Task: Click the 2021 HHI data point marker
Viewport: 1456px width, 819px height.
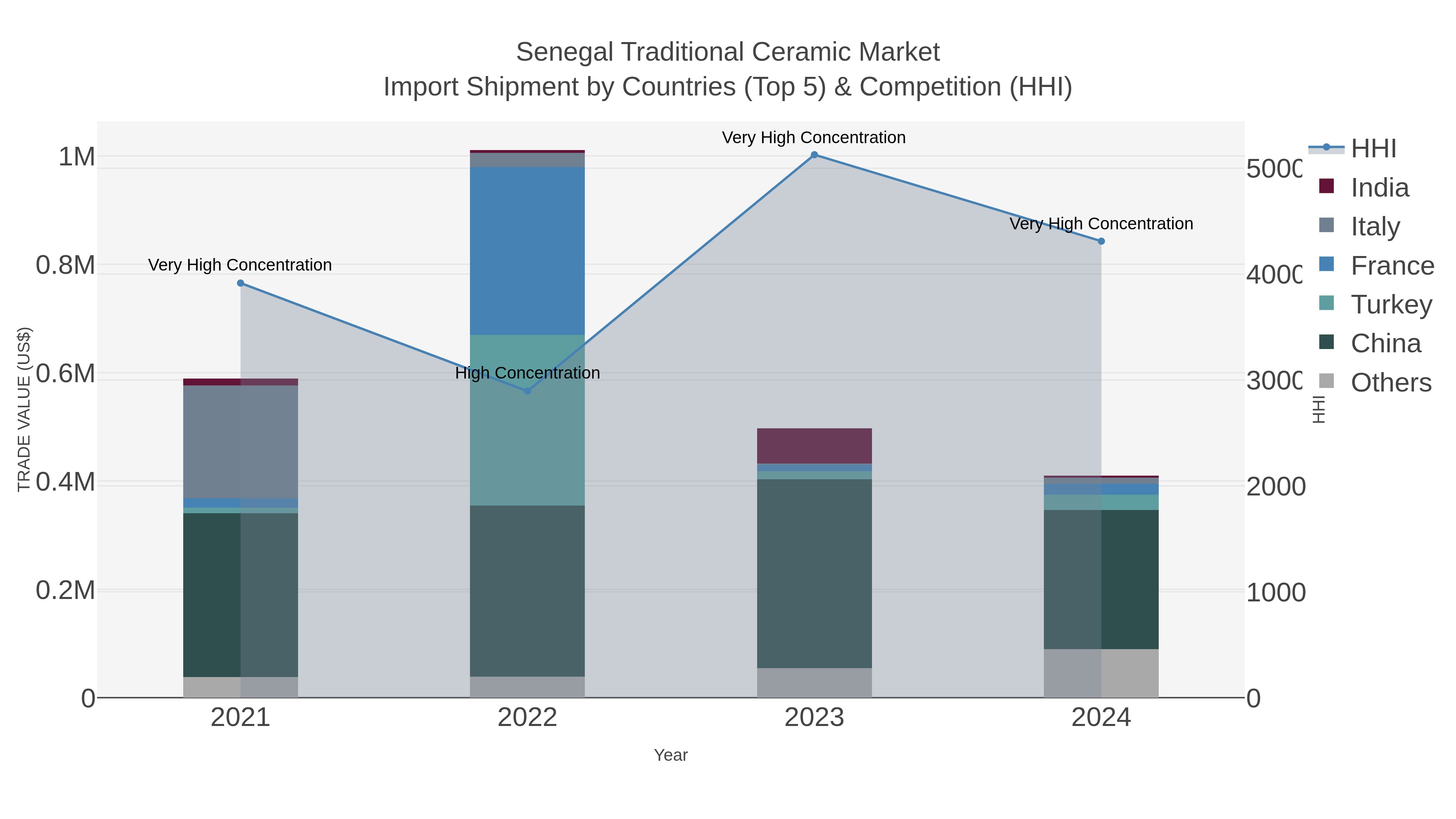Action: coord(241,283)
